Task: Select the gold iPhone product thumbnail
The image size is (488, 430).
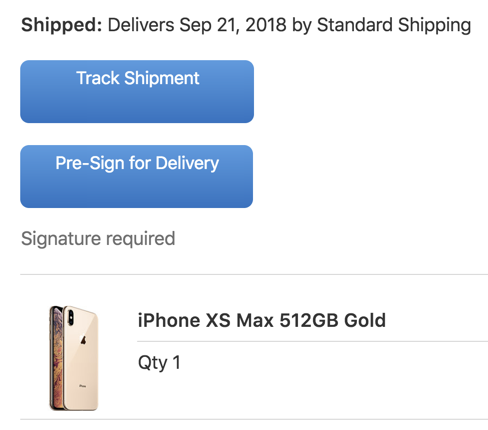Action: pyautogui.click(x=74, y=358)
